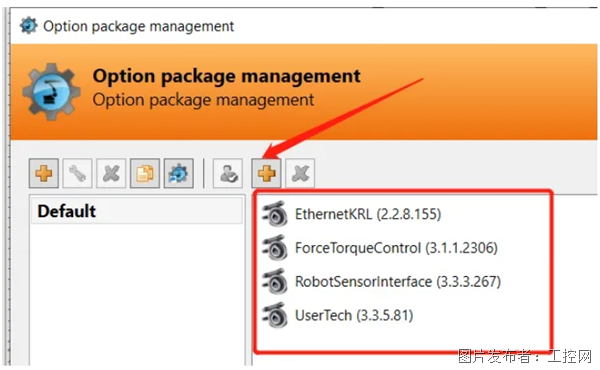Choose RobotSensorInterface (3.3.3.267) entry
The height and width of the screenshot is (370, 600).
[x=398, y=282]
